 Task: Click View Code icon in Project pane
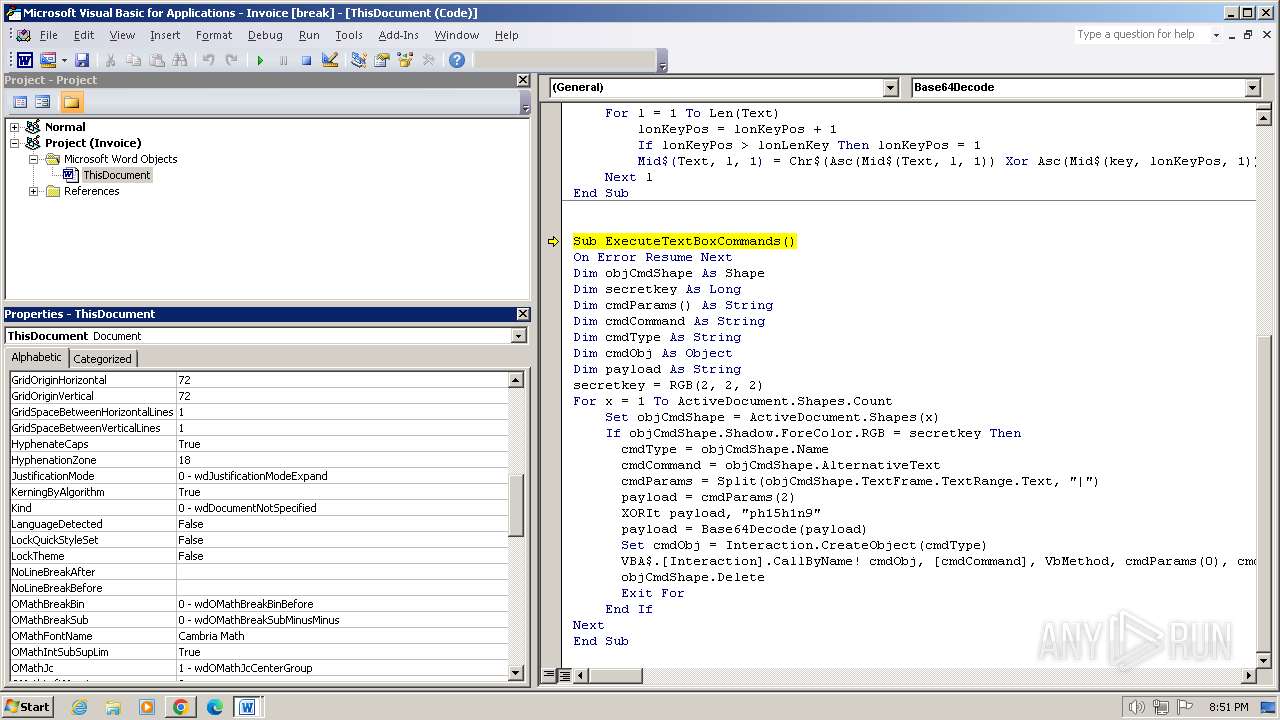[20, 102]
